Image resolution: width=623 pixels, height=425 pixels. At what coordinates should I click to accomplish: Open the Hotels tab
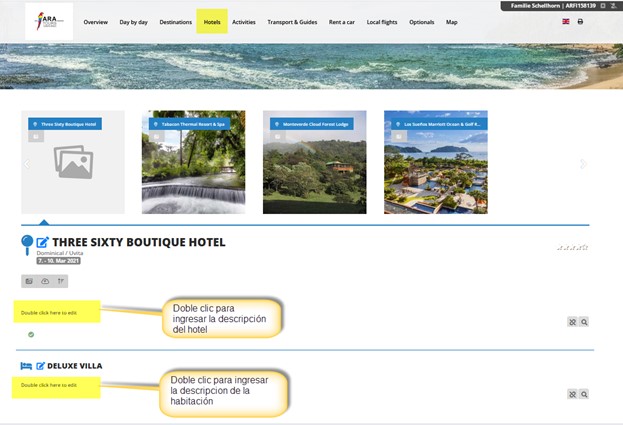pyautogui.click(x=211, y=21)
